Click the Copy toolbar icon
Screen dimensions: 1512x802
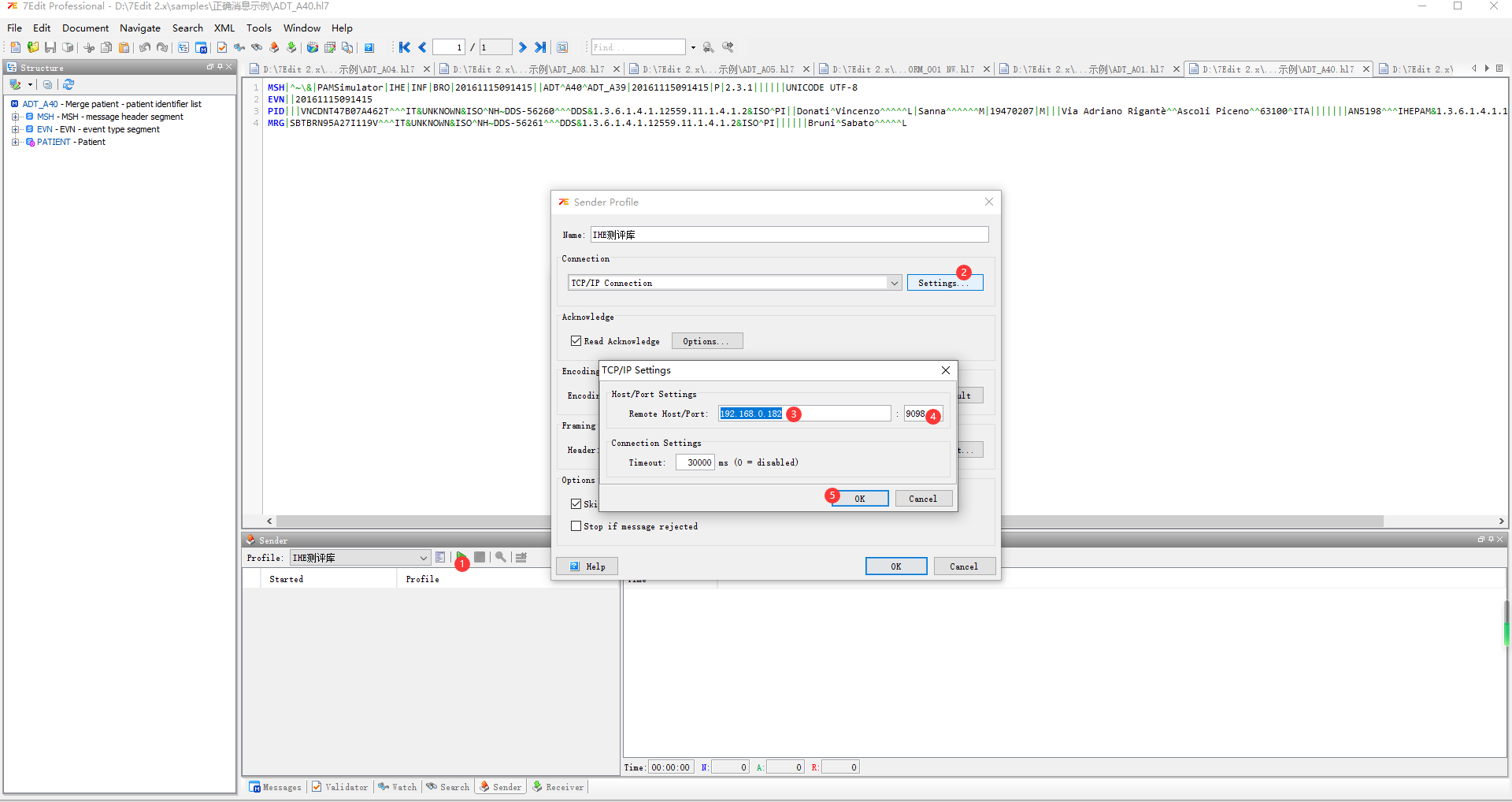coord(106,47)
